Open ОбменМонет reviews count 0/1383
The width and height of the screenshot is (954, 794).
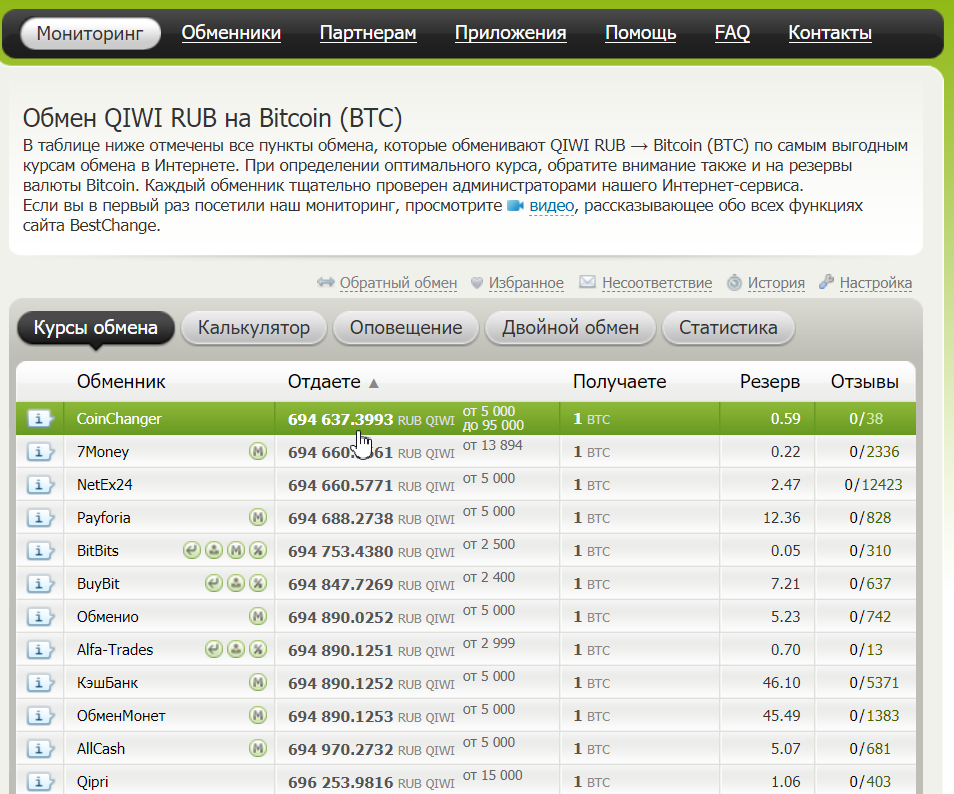point(874,716)
